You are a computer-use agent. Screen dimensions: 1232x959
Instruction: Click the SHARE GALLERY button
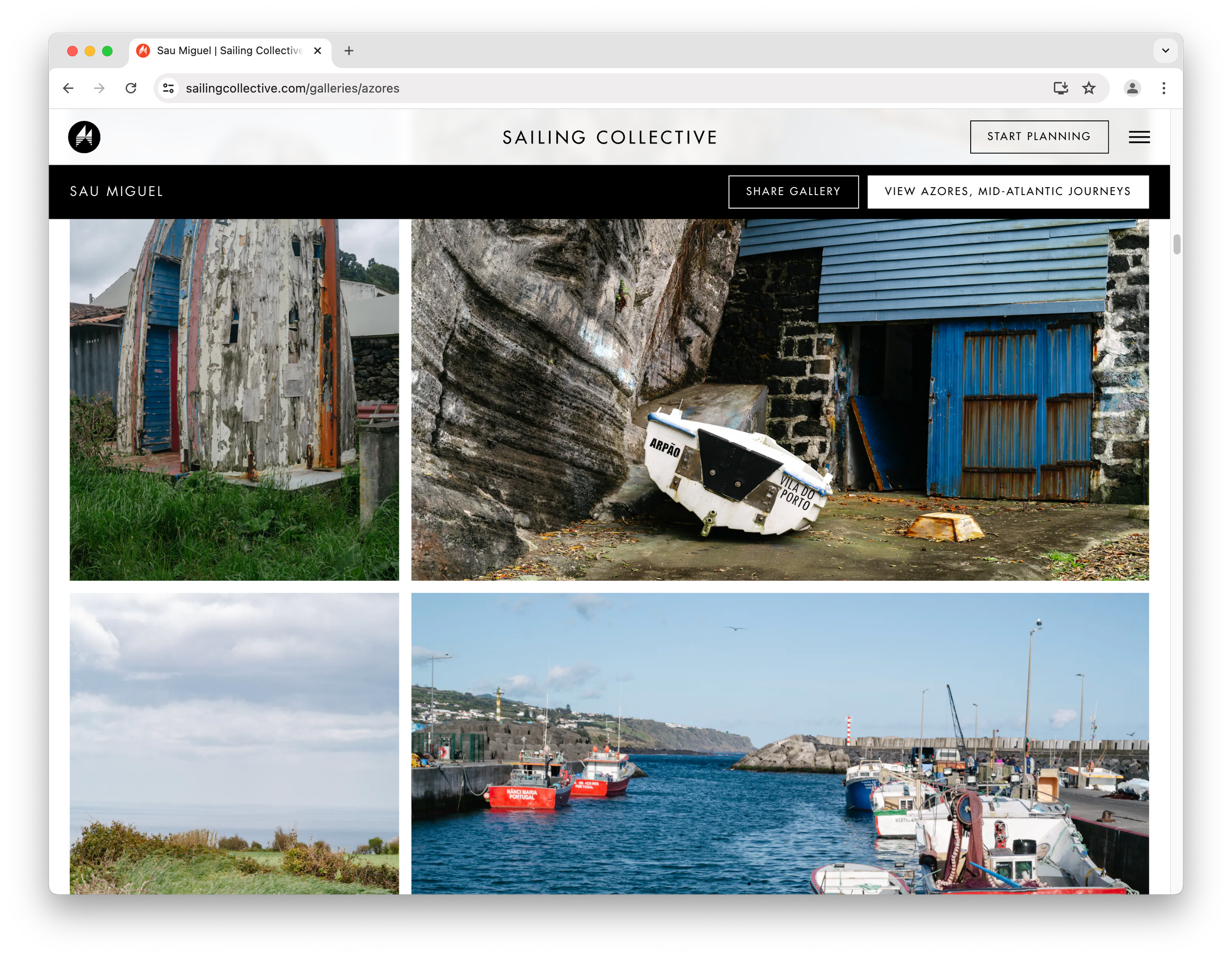pos(792,191)
